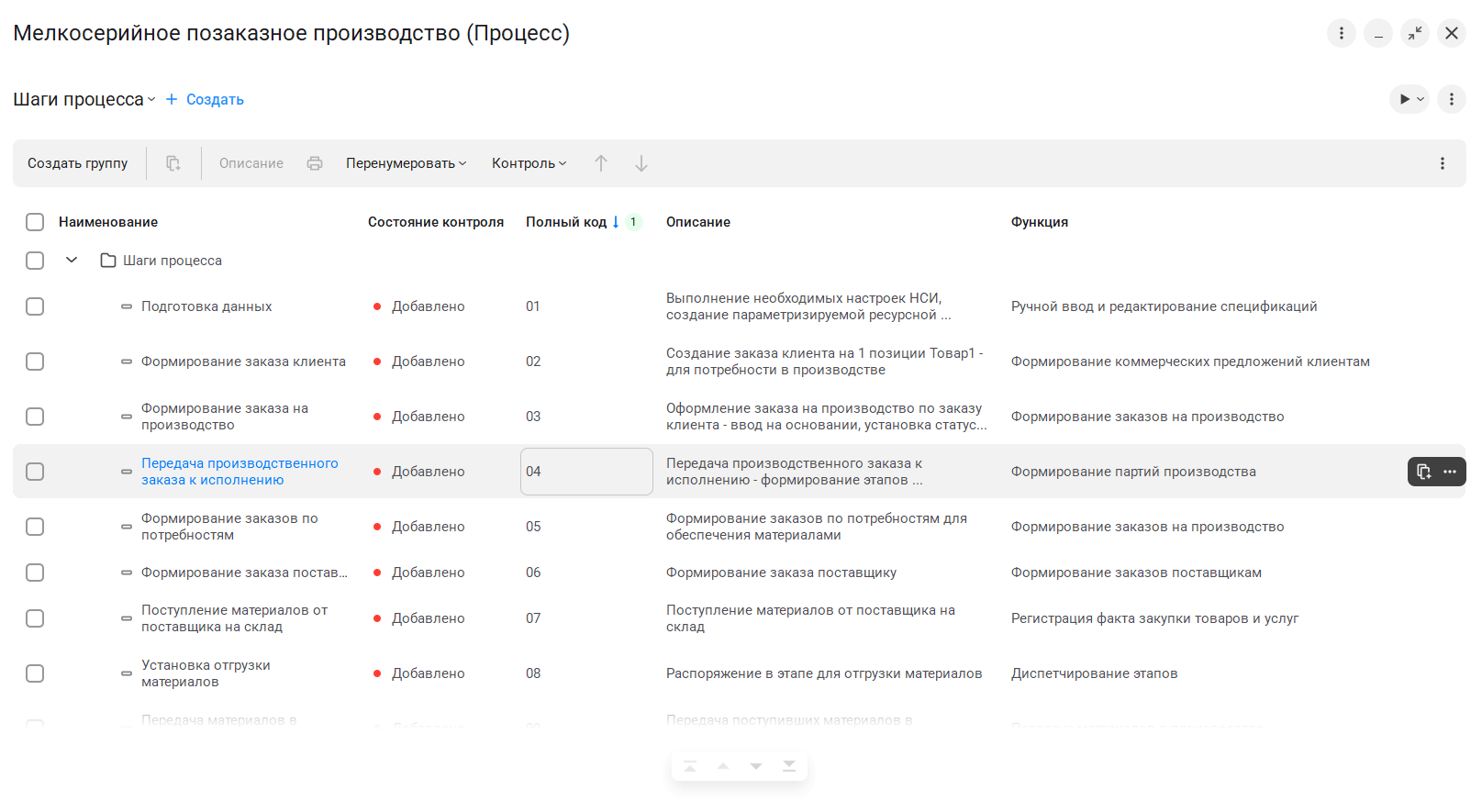This screenshot has height=812, width=1482.
Task: Sort the list by the Полный код column
Action: coord(566,222)
